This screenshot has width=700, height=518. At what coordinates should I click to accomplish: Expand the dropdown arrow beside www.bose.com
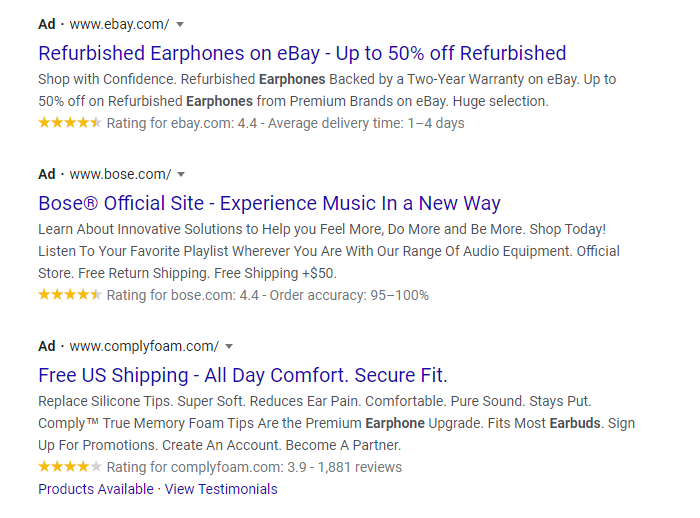coord(181,174)
